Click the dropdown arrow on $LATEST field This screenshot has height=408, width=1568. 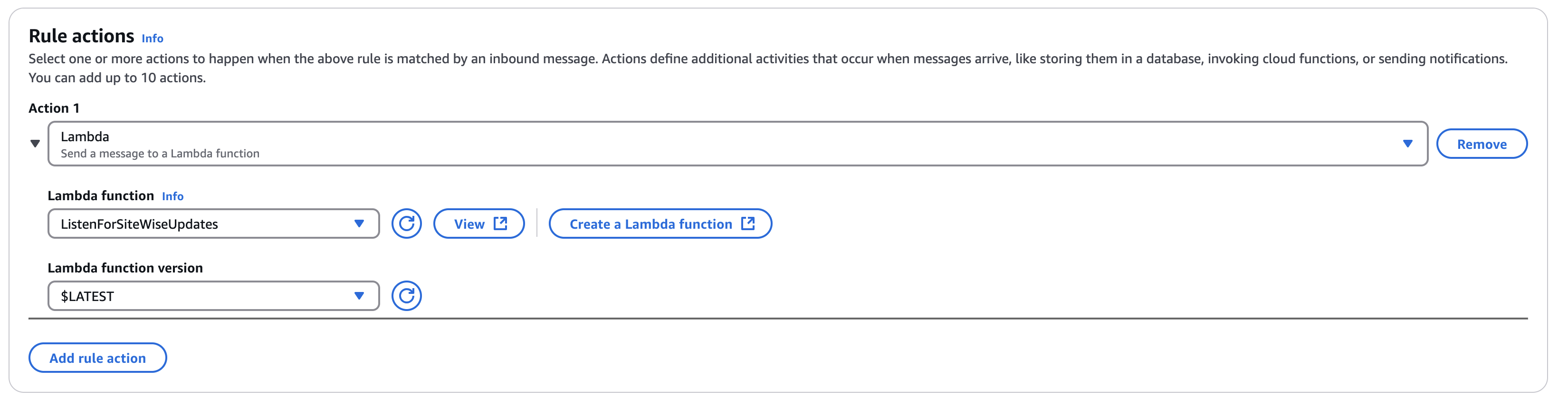click(359, 296)
